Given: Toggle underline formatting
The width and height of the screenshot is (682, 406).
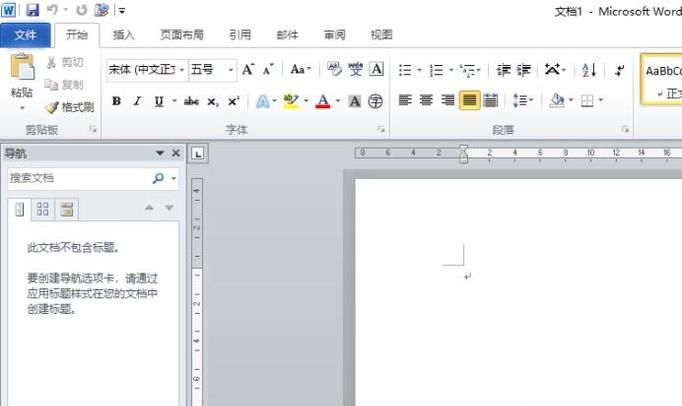Looking at the screenshot, I should tap(159, 101).
